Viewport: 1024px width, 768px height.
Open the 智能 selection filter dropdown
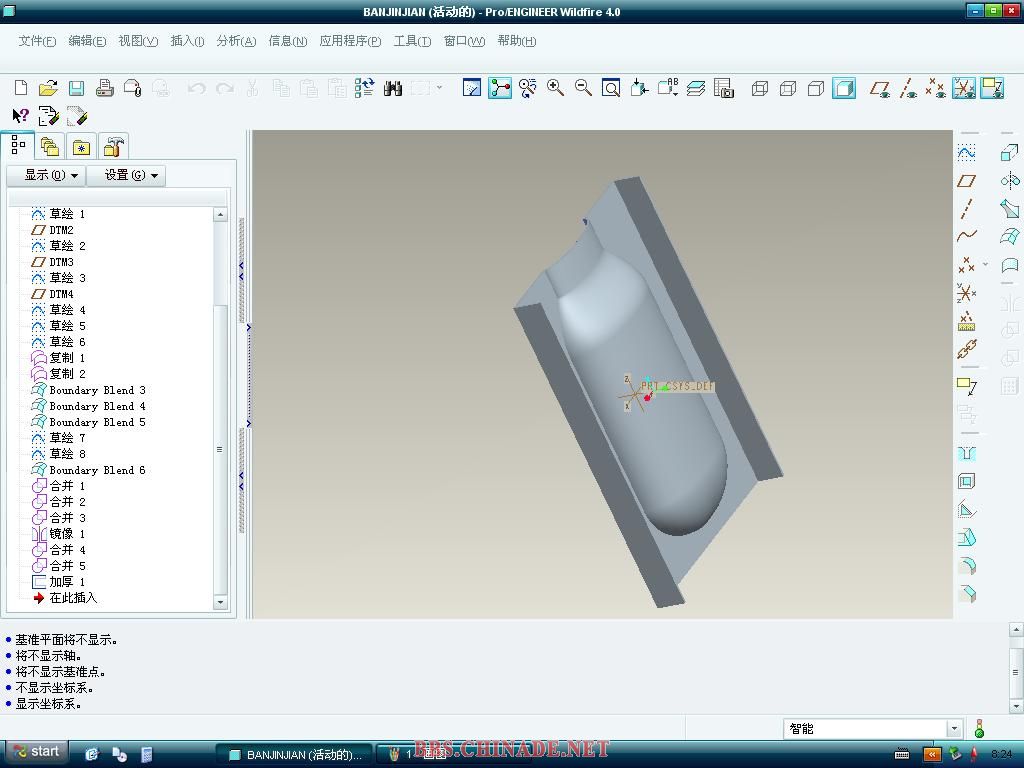(953, 729)
